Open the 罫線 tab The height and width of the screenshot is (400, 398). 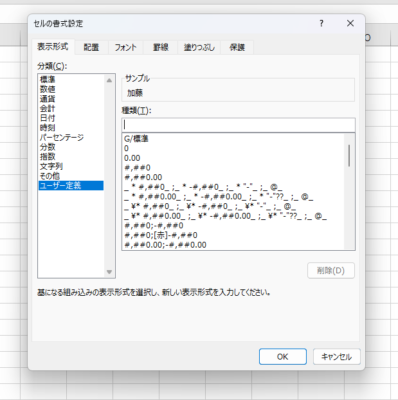point(161,47)
